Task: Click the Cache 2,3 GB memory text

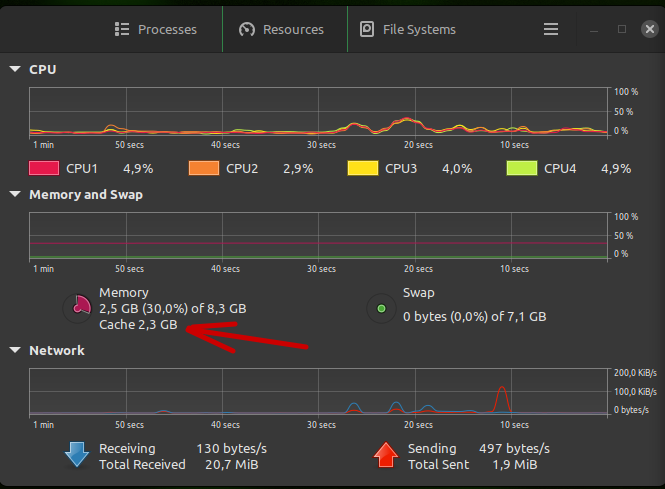Action: point(138,324)
